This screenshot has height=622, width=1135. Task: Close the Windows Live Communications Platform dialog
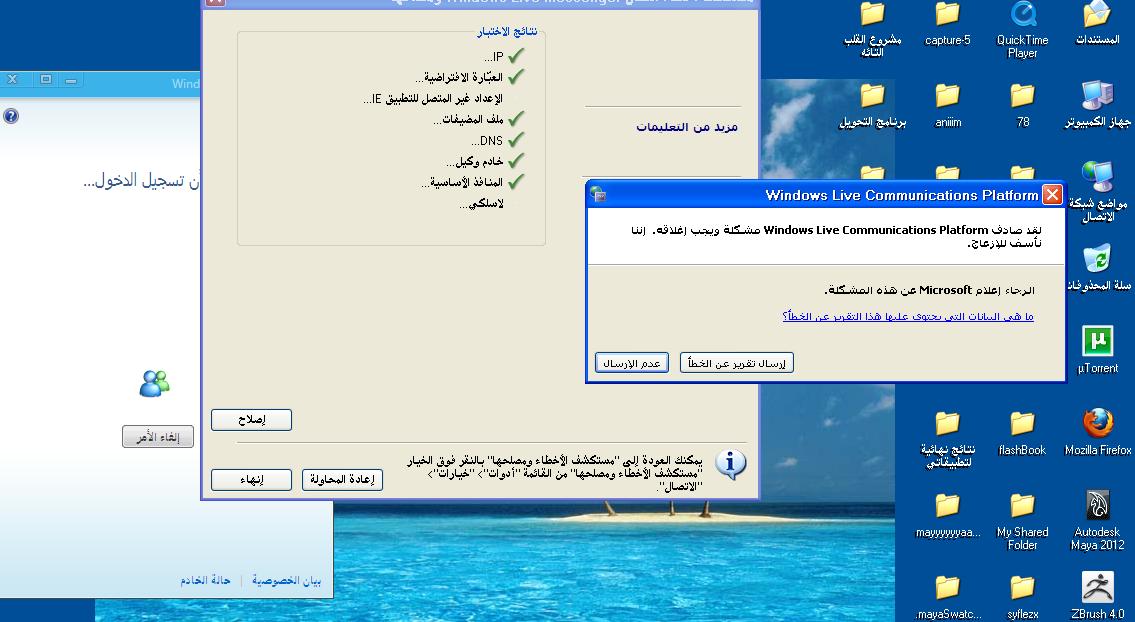[x=1052, y=195]
